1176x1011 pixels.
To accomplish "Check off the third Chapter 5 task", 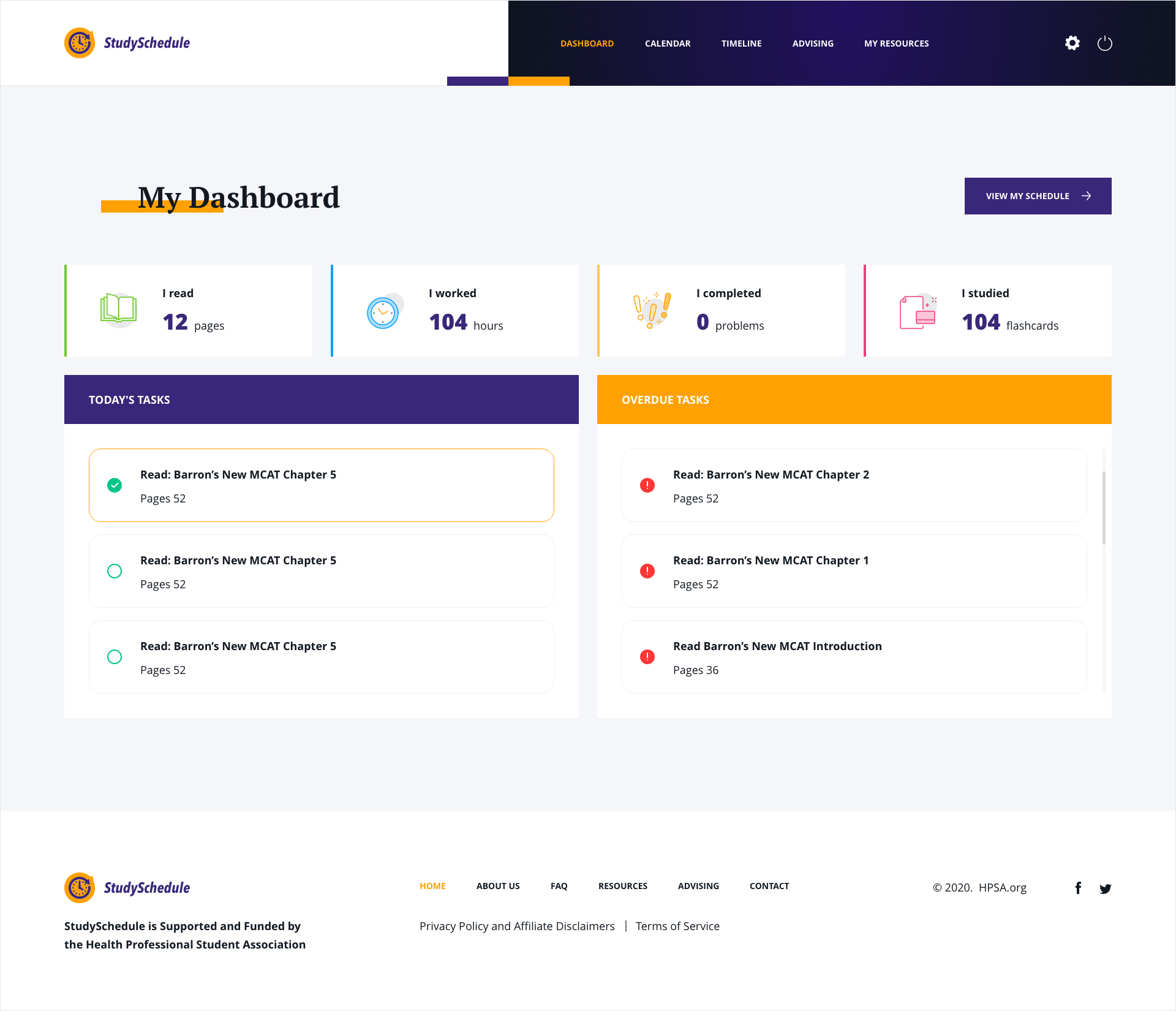I will 115,657.
